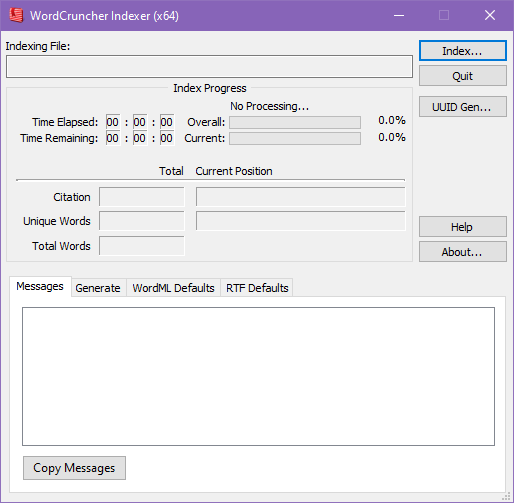Close the WordCruncher Indexer window

pyautogui.click(x=490, y=15)
